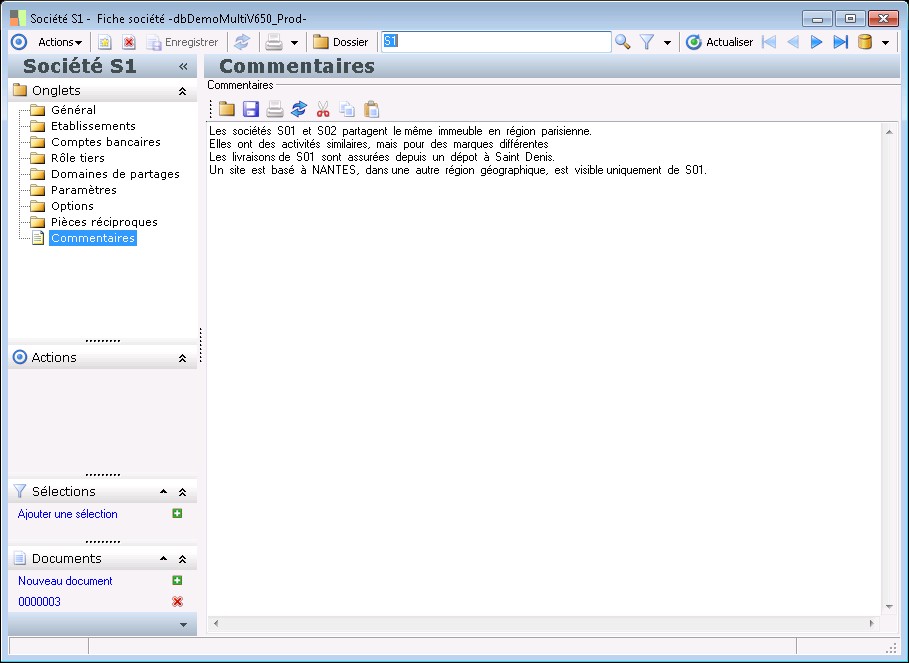Click the search field containing S1
The height and width of the screenshot is (663, 909).
tap(495, 42)
